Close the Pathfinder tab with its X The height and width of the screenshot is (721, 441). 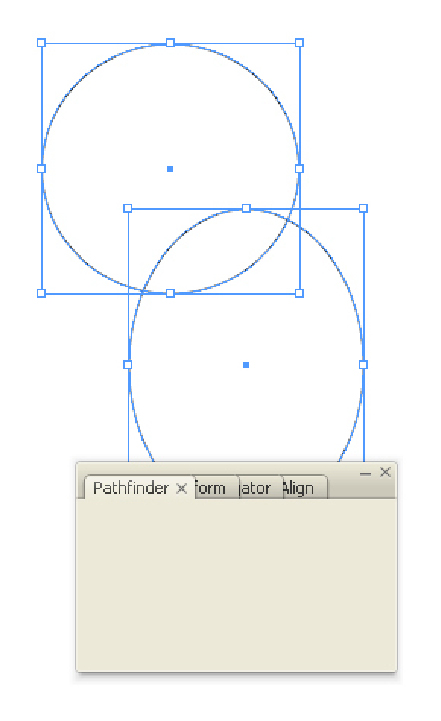click(x=182, y=488)
